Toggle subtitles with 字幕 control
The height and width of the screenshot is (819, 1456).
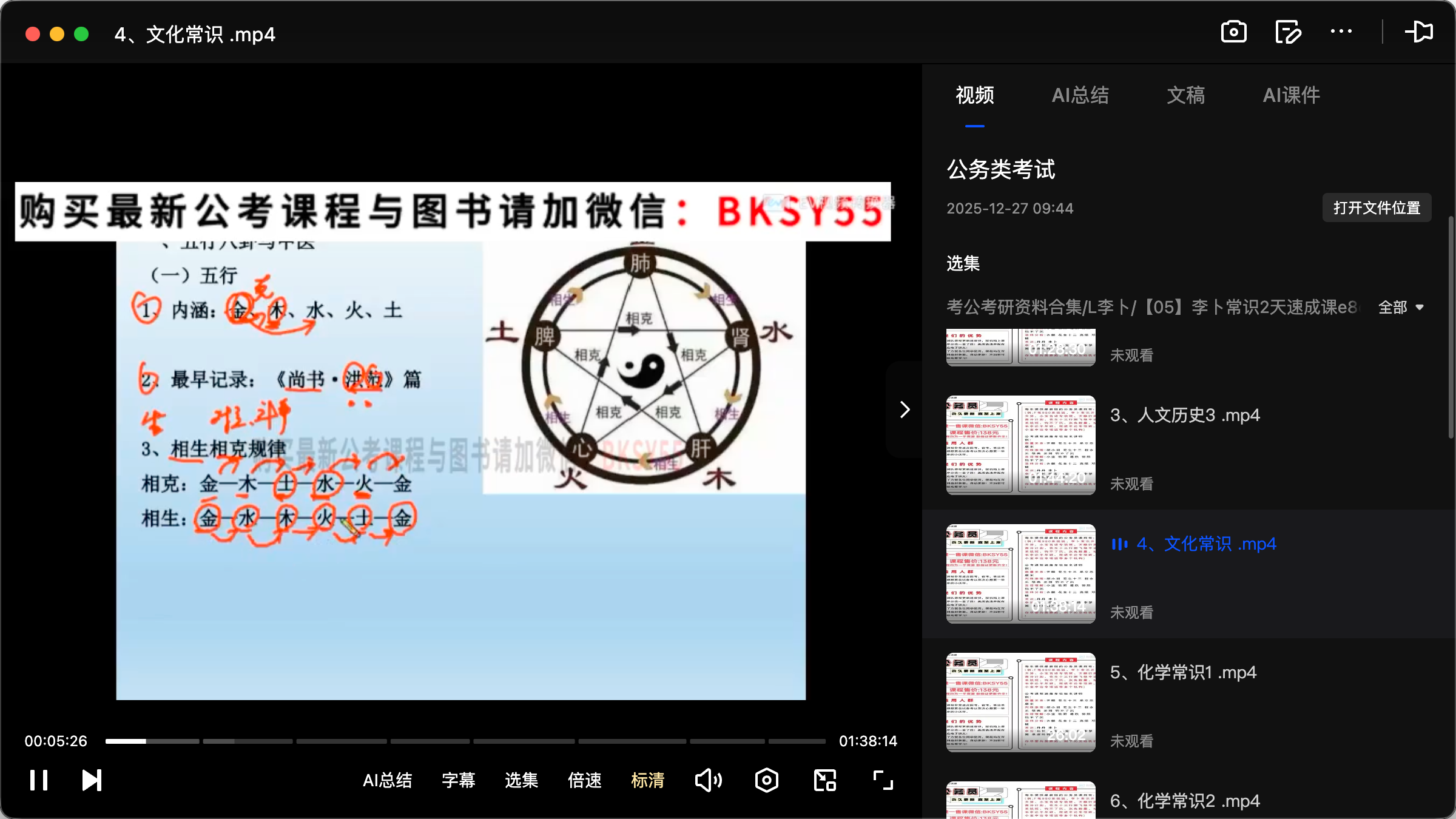[x=459, y=781]
